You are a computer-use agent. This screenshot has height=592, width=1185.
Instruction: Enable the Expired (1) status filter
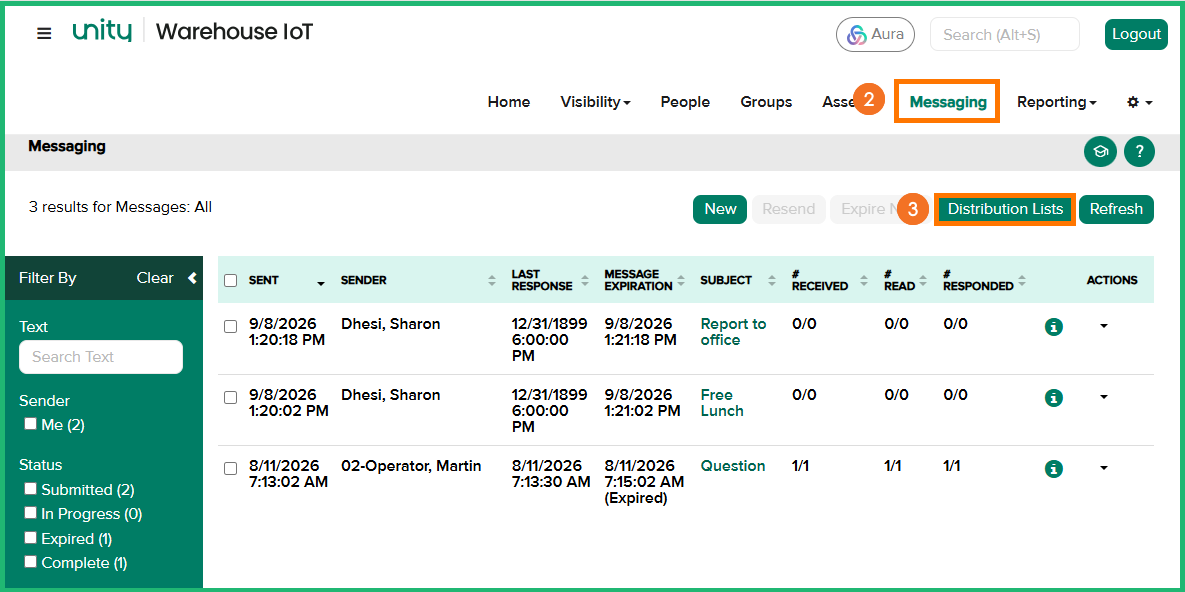tap(30, 538)
